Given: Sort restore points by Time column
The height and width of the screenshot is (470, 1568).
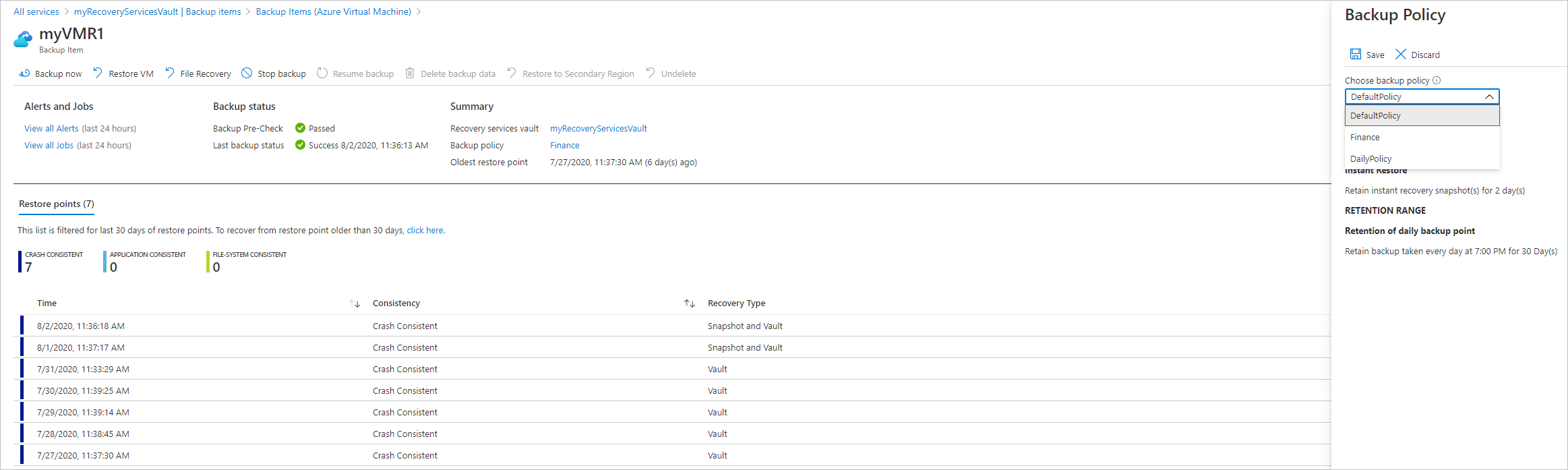Looking at the screenshot, I should [x=355, y=303].
